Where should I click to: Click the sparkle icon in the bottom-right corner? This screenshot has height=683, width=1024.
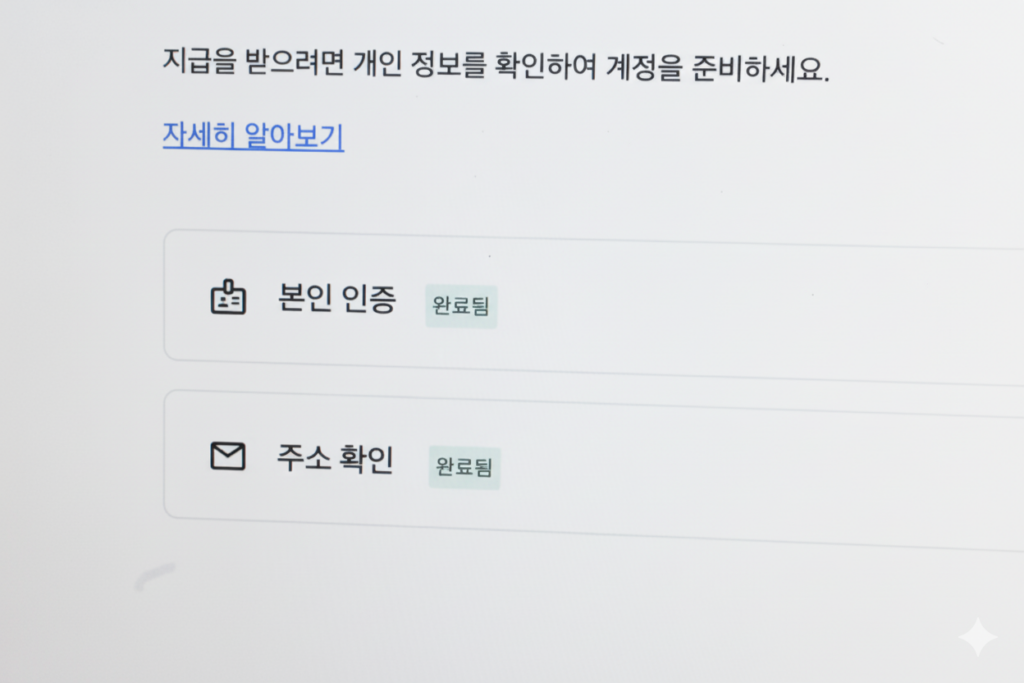pos(976,638)
